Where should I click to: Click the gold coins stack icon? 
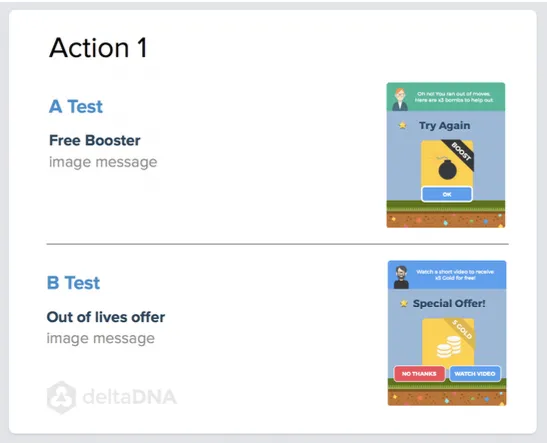click(x=449, y=347)
